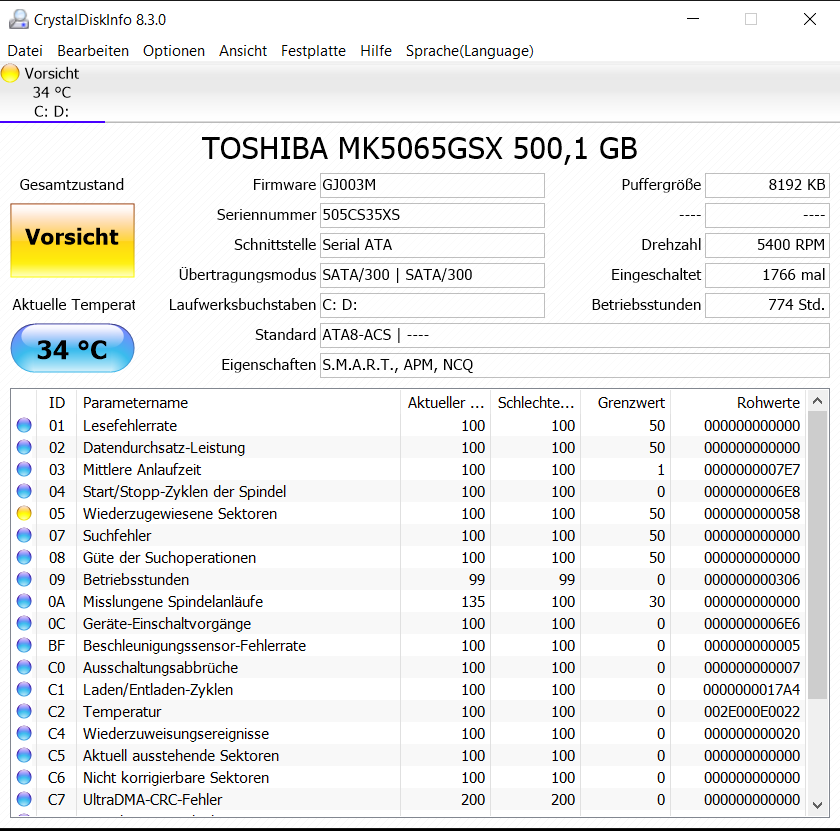Minimize the CrystalDiskInfo window
Image resolution: width=840 pixels, height=831 pixels.
coord(693,19)
